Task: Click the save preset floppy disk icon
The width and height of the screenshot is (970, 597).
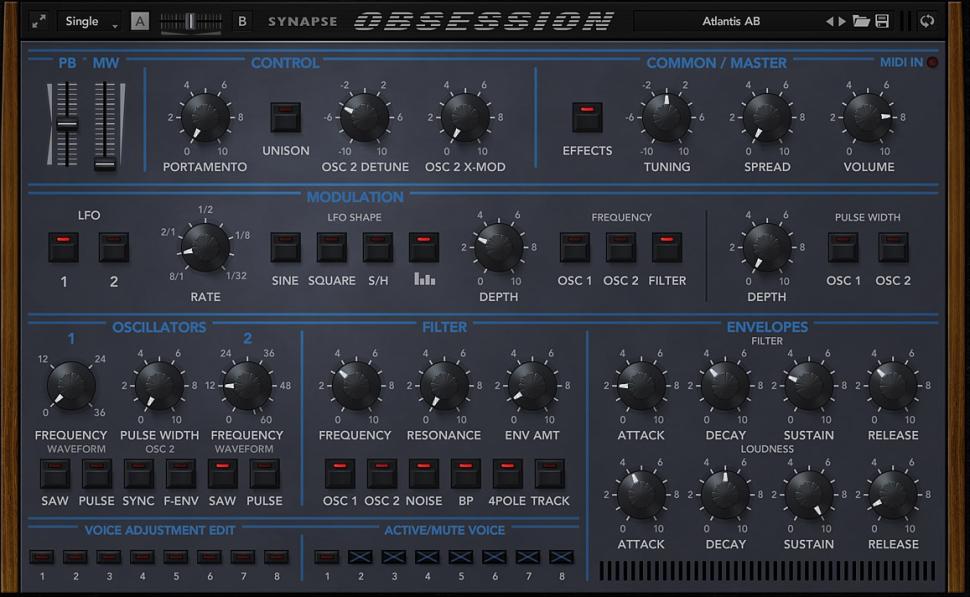Action: [882, 21]
